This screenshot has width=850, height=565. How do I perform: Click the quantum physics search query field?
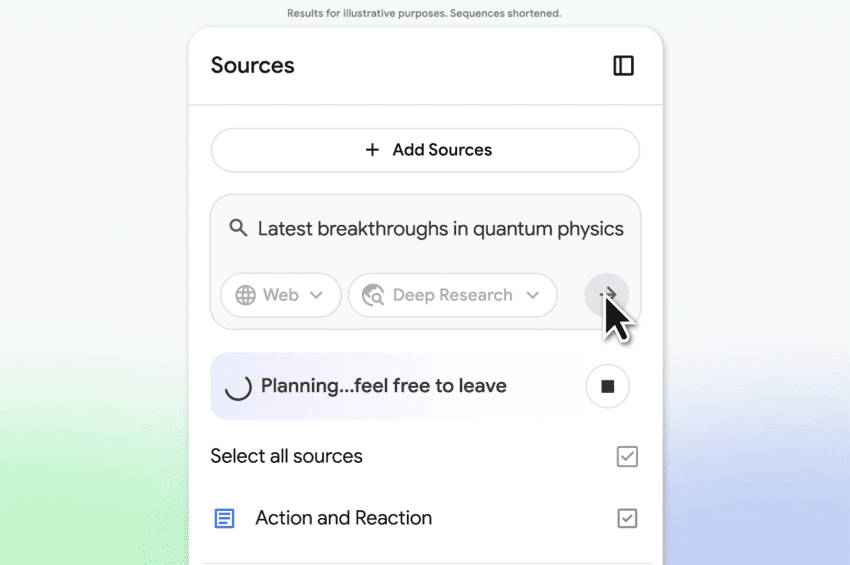point(440,229)
